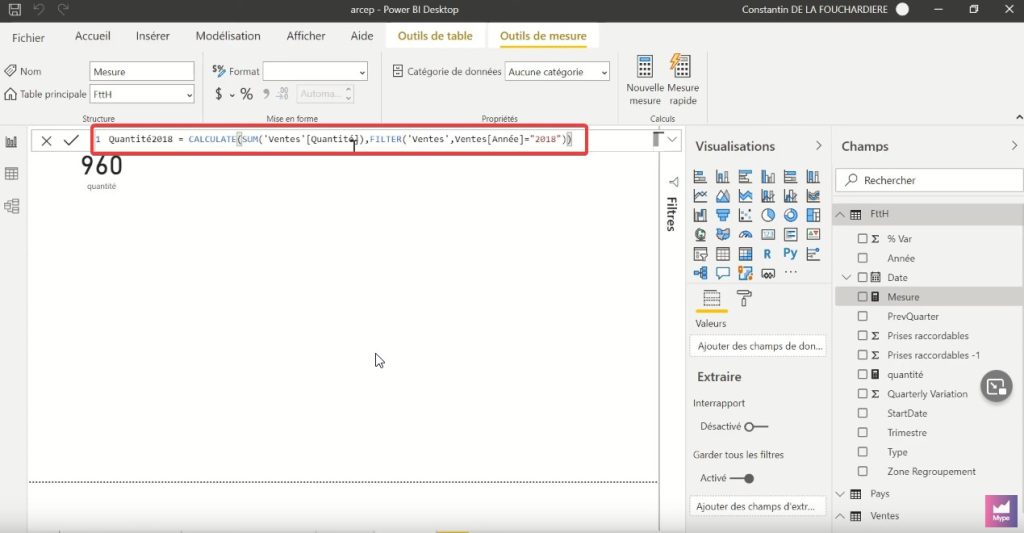This screenshot has width=1024, height=533.
Task: Commit formula with the checkmark button
Action: tap(71, 140)
